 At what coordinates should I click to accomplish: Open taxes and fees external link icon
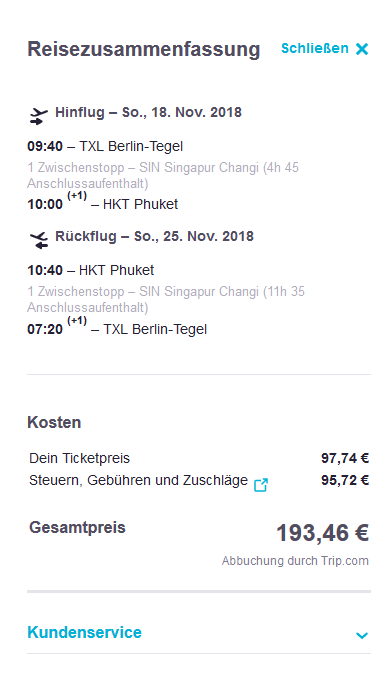tap(261, 485)
